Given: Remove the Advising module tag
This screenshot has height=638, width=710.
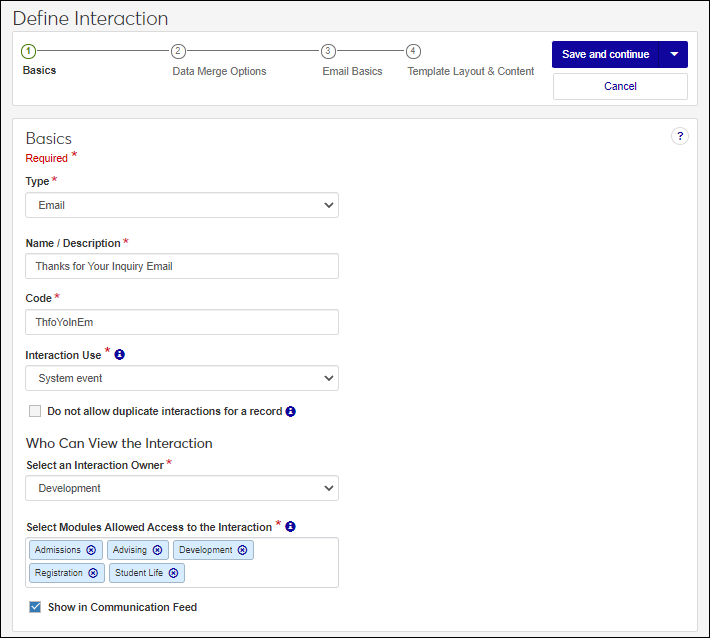Looking at the screenshot, I should [x=157, y=550].
